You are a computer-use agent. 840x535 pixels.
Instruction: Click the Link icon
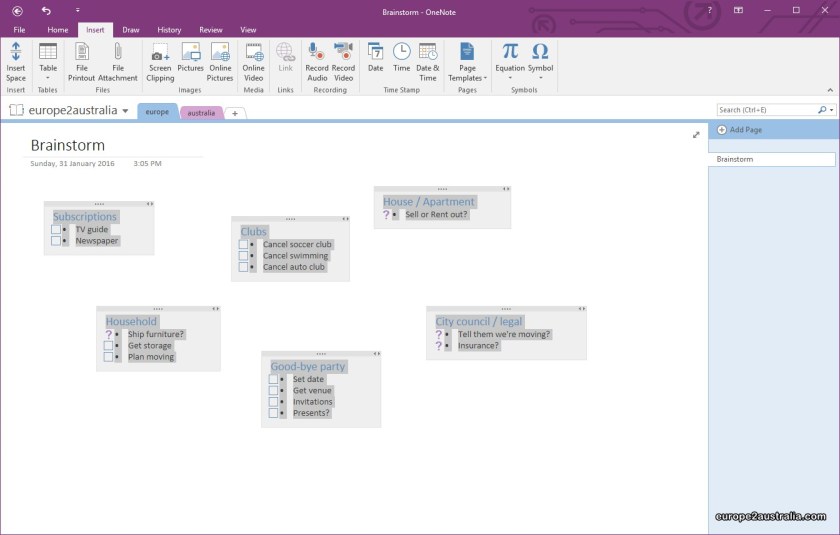286,51
